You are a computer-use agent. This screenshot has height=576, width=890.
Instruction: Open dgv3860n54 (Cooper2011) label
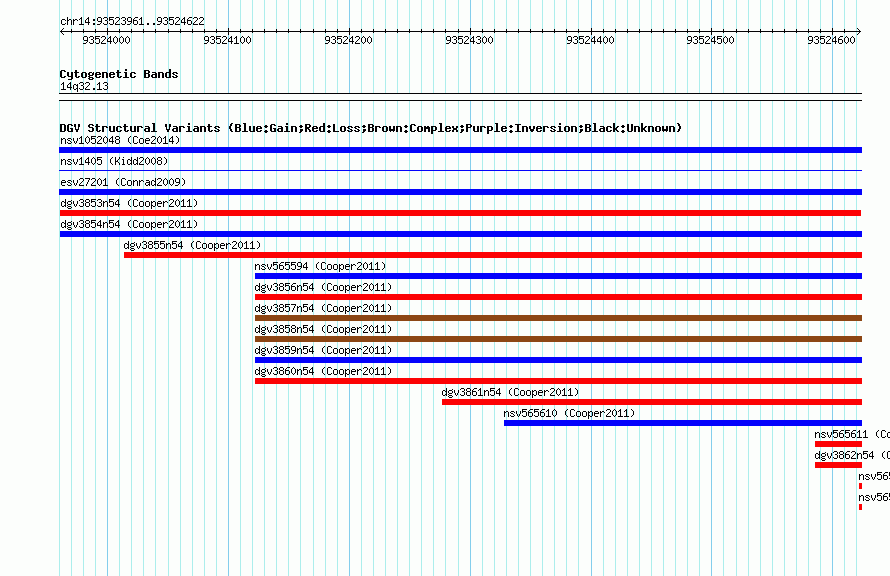pos(323,371)
